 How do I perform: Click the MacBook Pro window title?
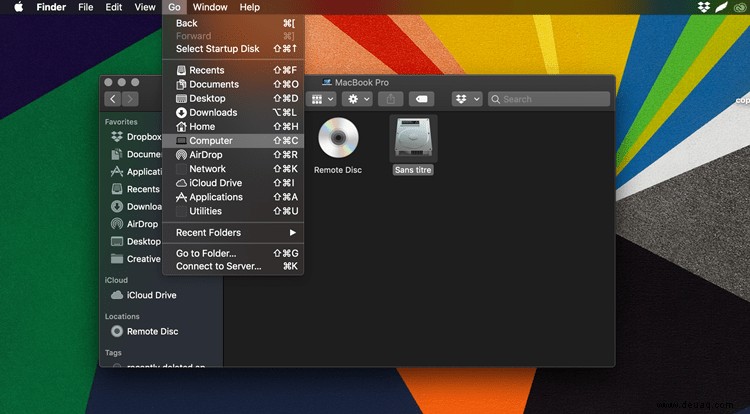click(x=362, y=83)
